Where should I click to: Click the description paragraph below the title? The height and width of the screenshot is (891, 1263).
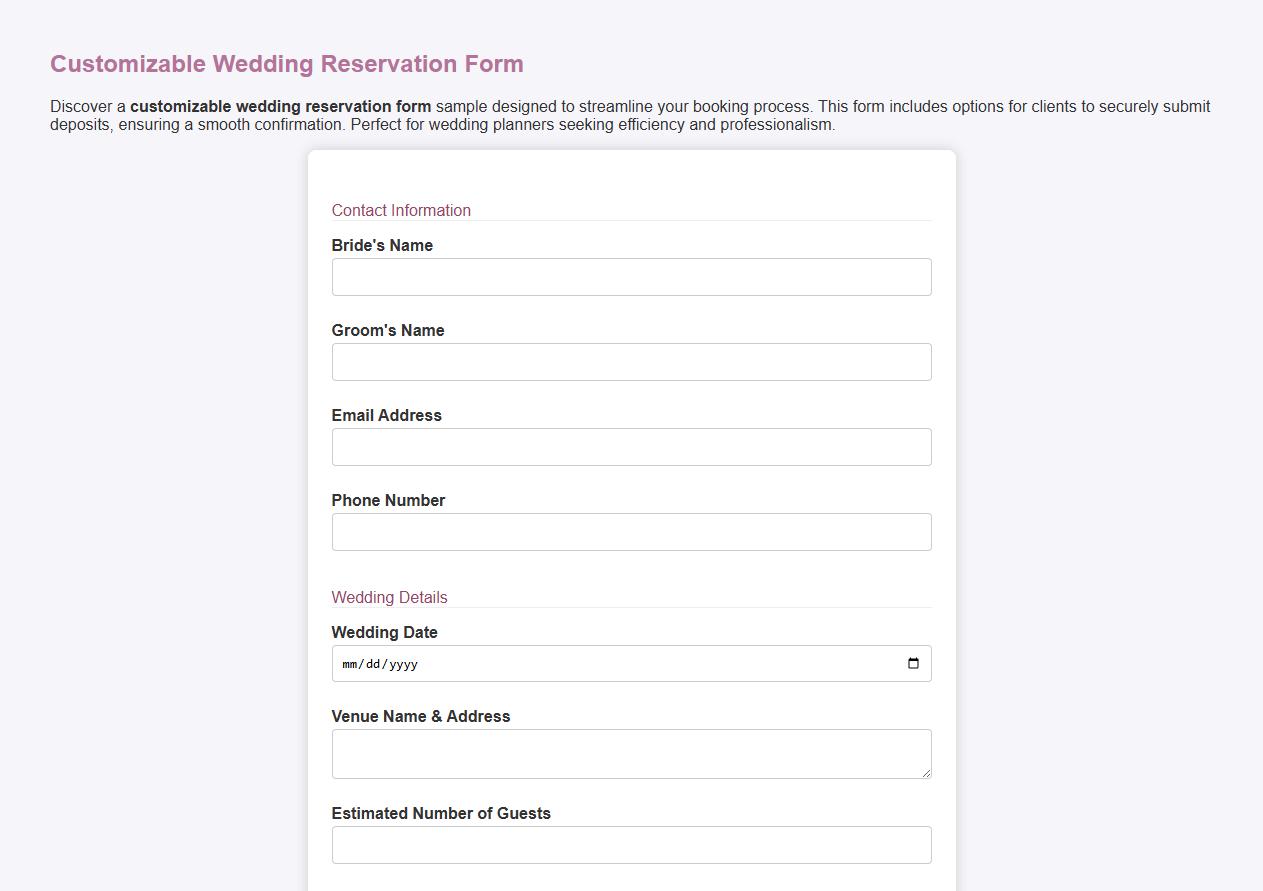630,115
